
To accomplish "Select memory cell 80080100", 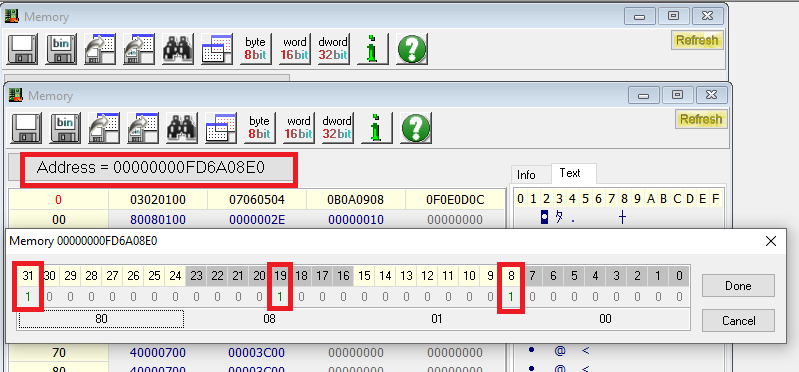I will pyautogui.click(x=157, y=220).
